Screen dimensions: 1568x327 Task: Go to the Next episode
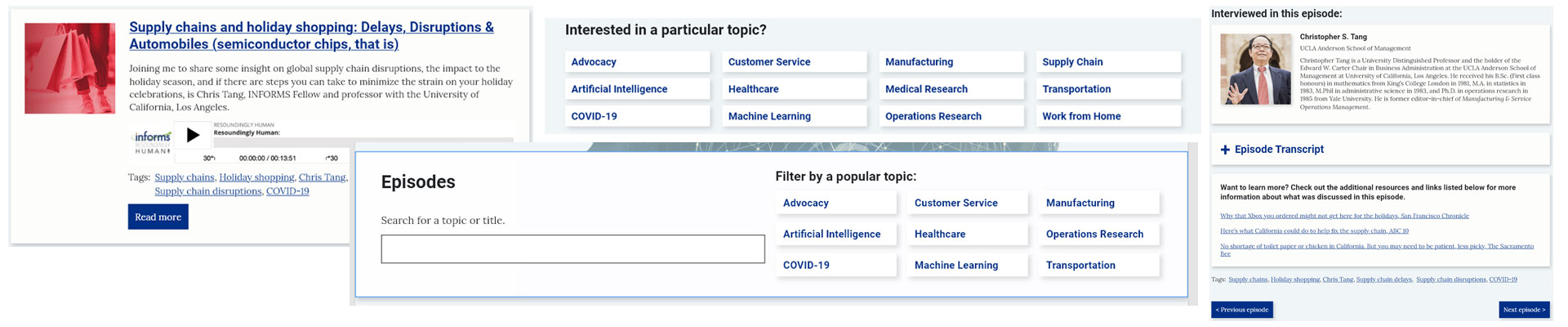click(1524, 310)
